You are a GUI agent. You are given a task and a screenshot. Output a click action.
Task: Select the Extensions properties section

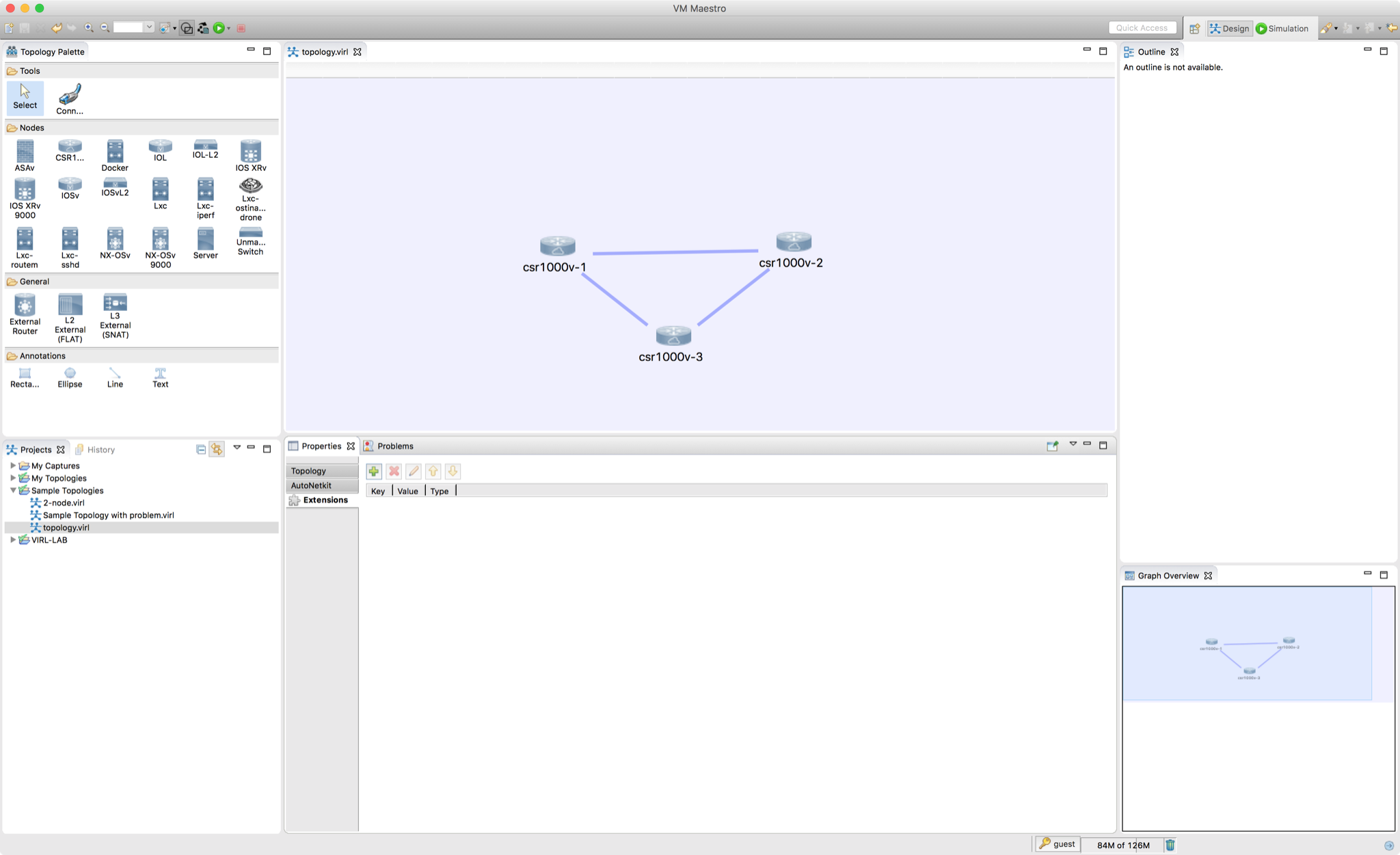click(x=322, y=500)
